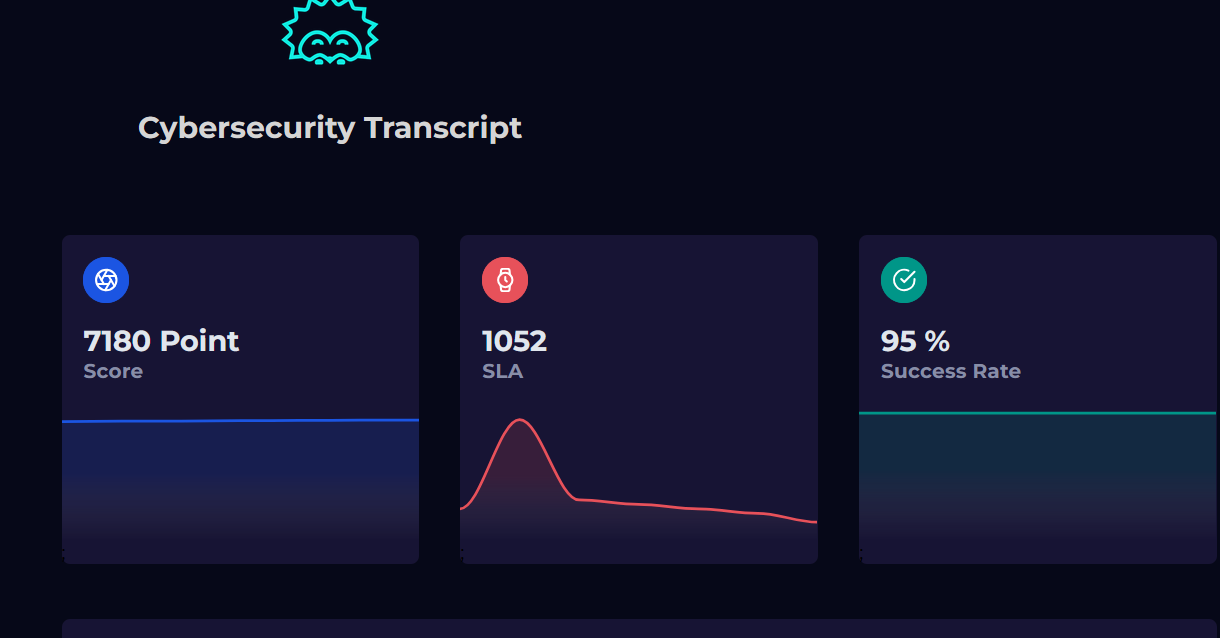The height and width of the screenshot is (638, 1220).
Task: Click the peak of the red SLA curve
Action: pyautogui.click(x=520, y=420)
